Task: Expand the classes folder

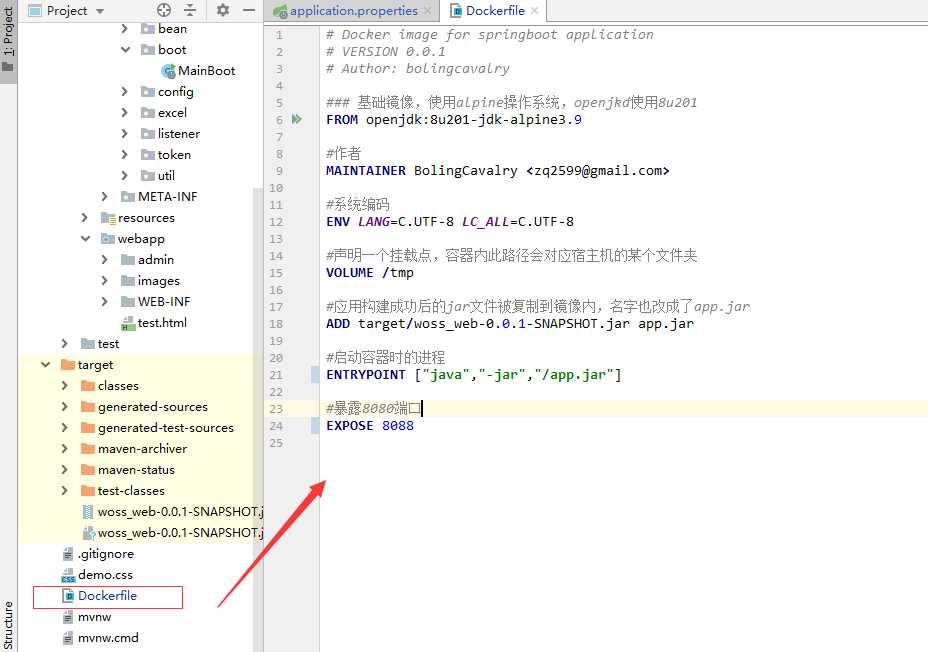Action: click(65, 386)
